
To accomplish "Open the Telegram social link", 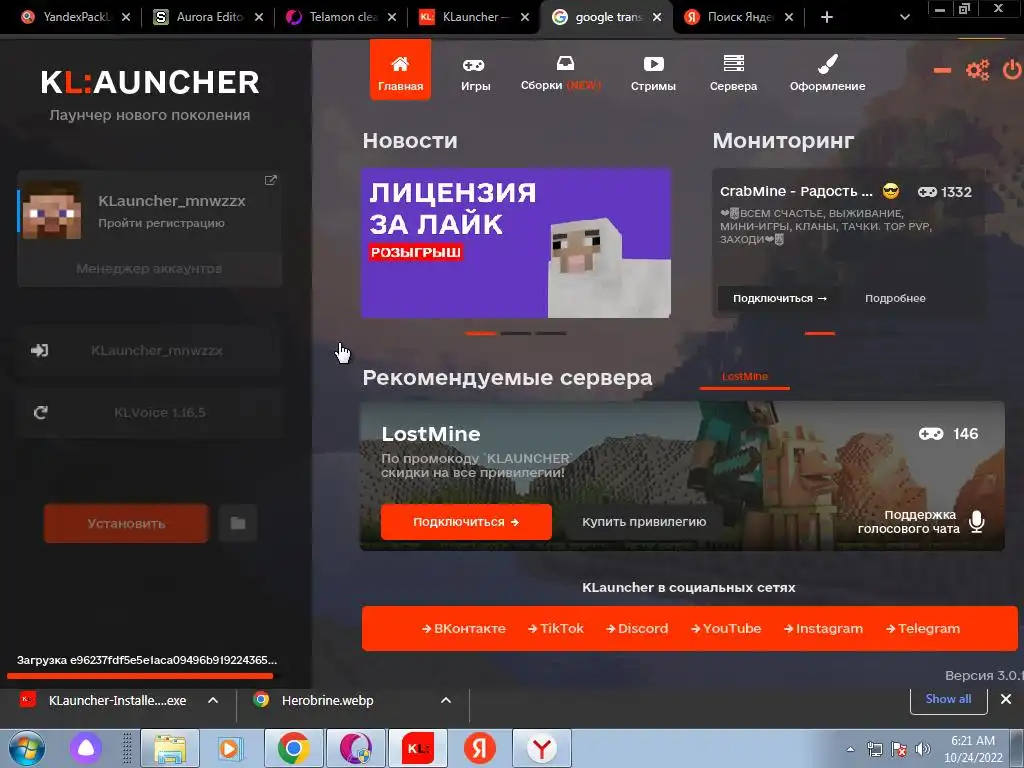I will (923, 628).
